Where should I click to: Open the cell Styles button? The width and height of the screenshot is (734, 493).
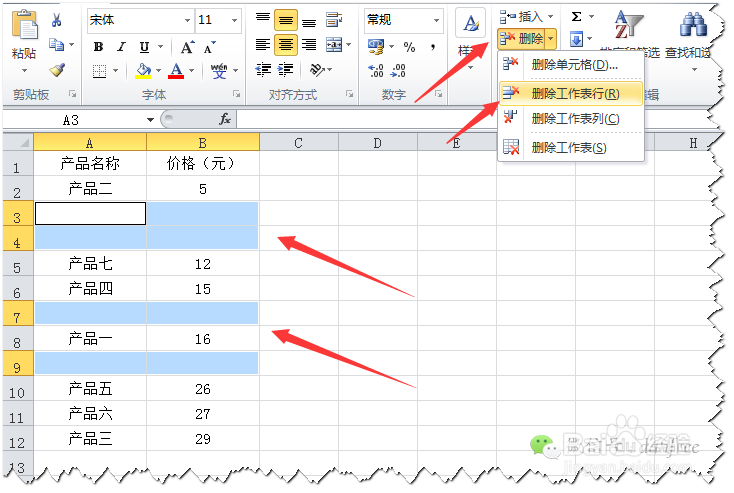click(470, 39)
